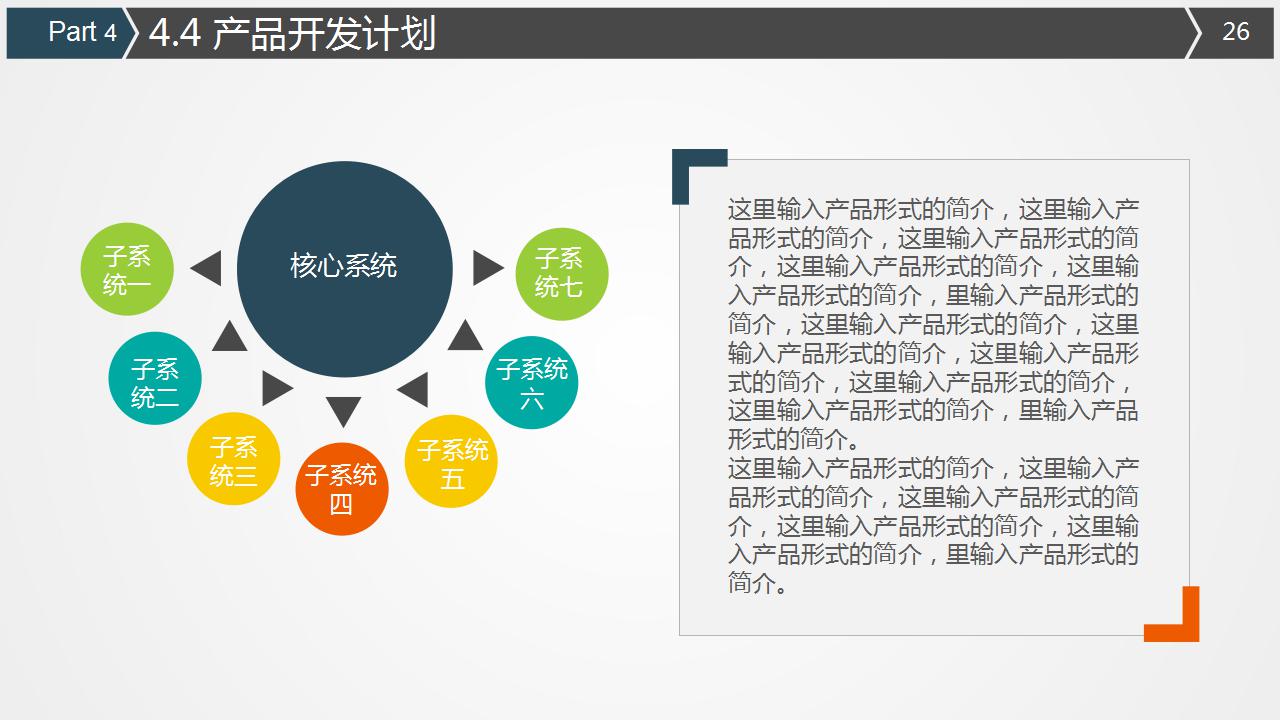The width and height of the screenshot is (1280, 720).
Task: Click the right-pointing arrow beside 子系统七
Action: point(485,267)
